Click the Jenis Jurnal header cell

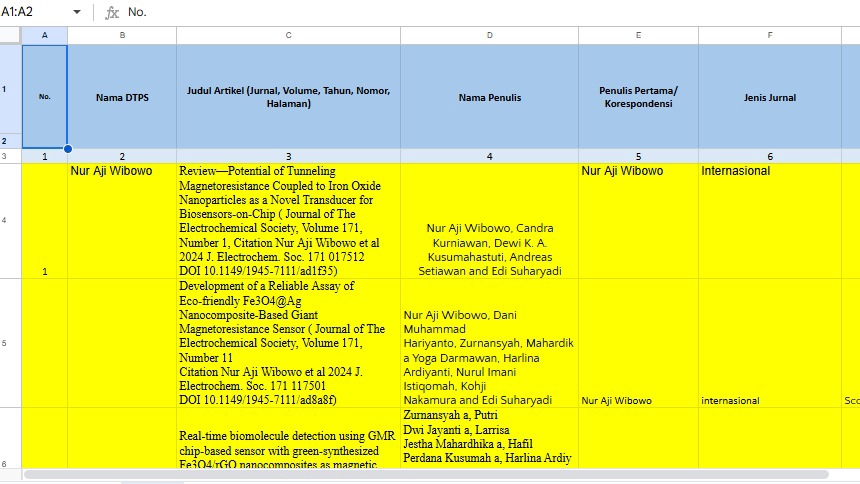click(770, 97)
